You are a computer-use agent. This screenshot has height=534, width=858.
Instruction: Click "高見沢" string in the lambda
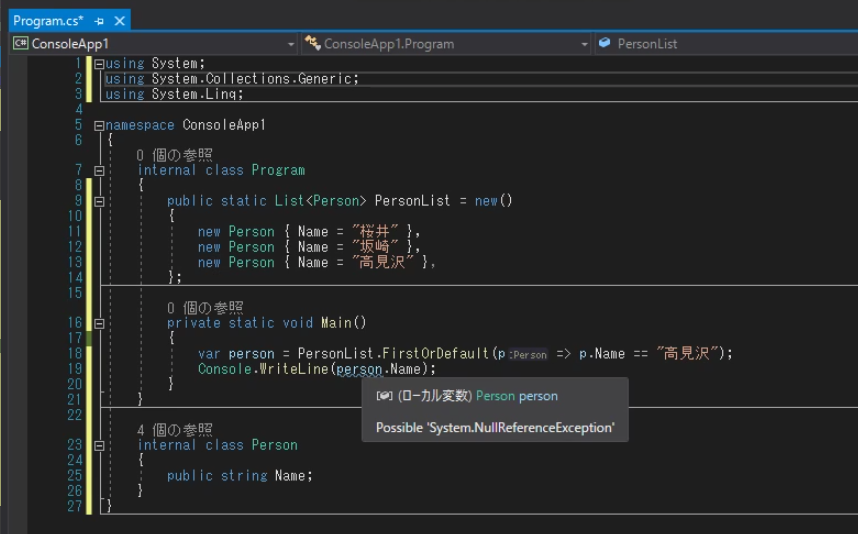(687, 353)
